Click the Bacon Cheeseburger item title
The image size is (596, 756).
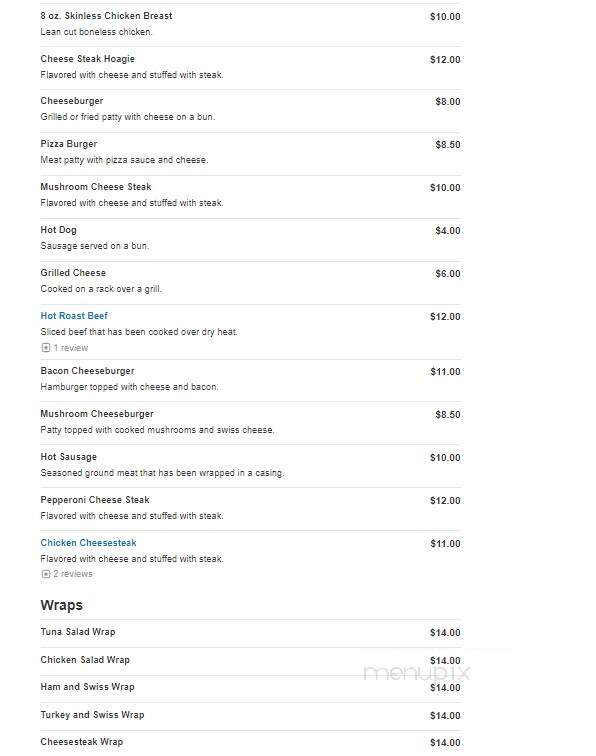pyautogui.click(x=87, y=371)
